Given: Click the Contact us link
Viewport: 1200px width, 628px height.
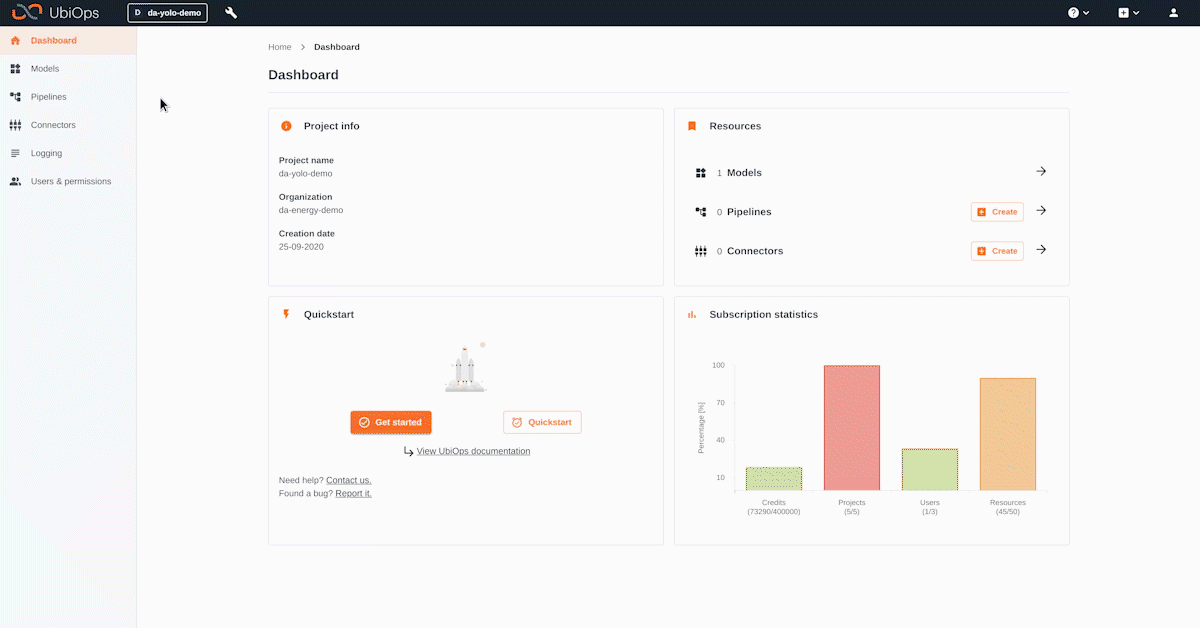Looking at the screenshot, I should (349, 480).
